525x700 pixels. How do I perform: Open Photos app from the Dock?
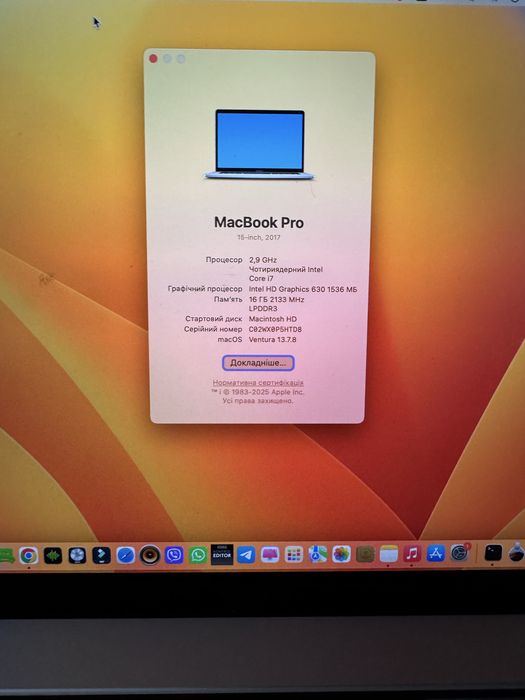pos(342,554)
